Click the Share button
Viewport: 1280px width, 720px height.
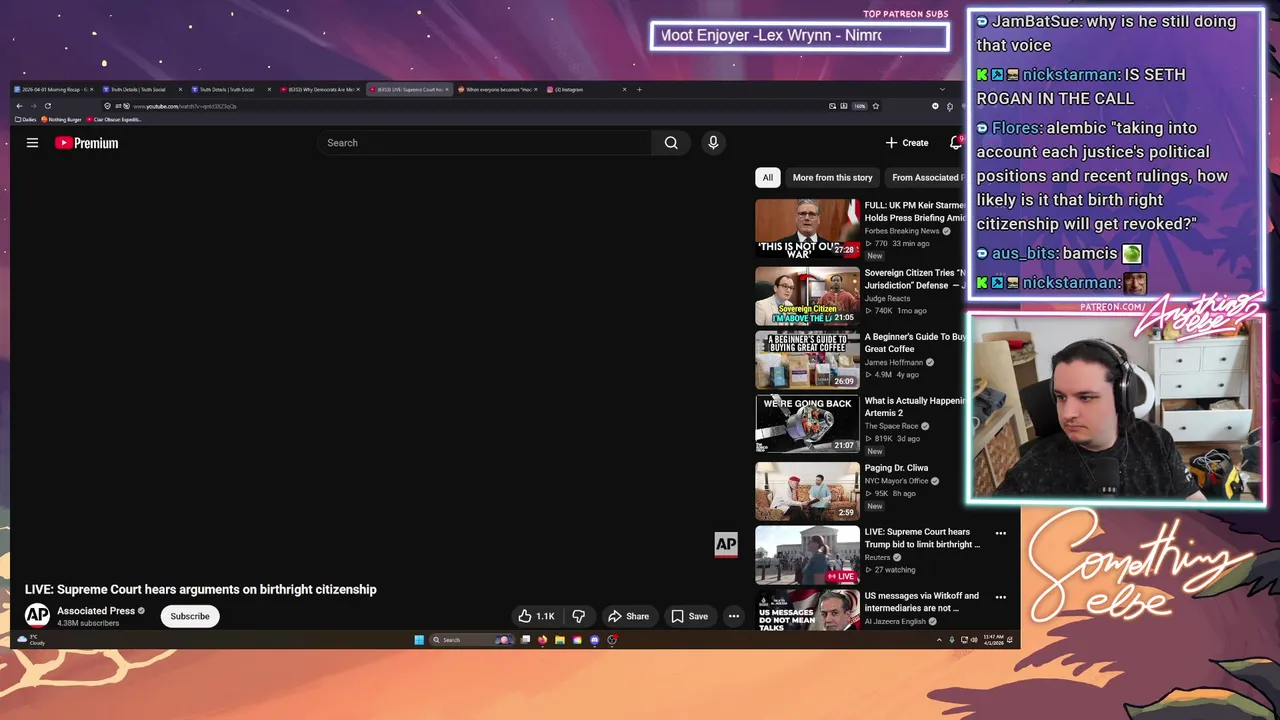629,616
